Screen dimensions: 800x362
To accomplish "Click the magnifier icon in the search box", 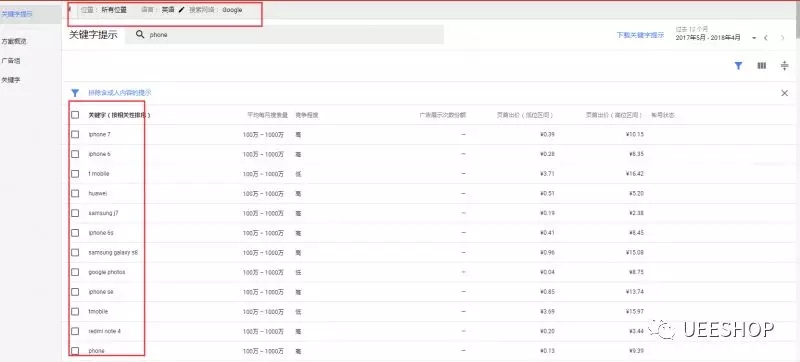I will click(140, 35).
